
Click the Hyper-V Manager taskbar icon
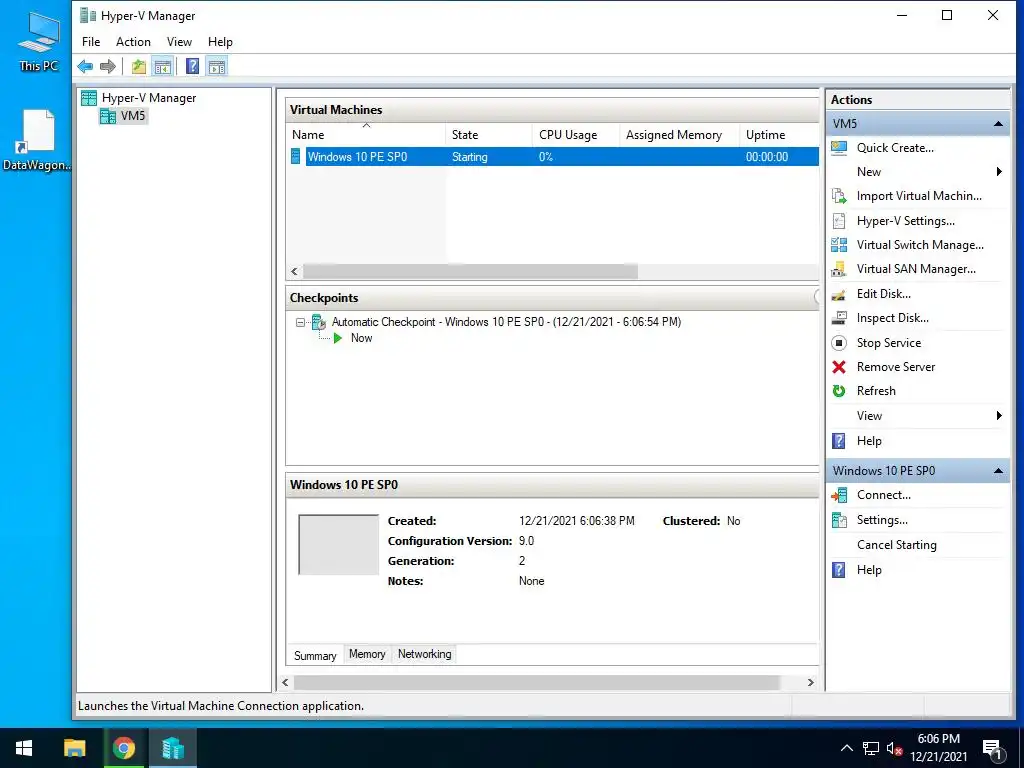172,748
